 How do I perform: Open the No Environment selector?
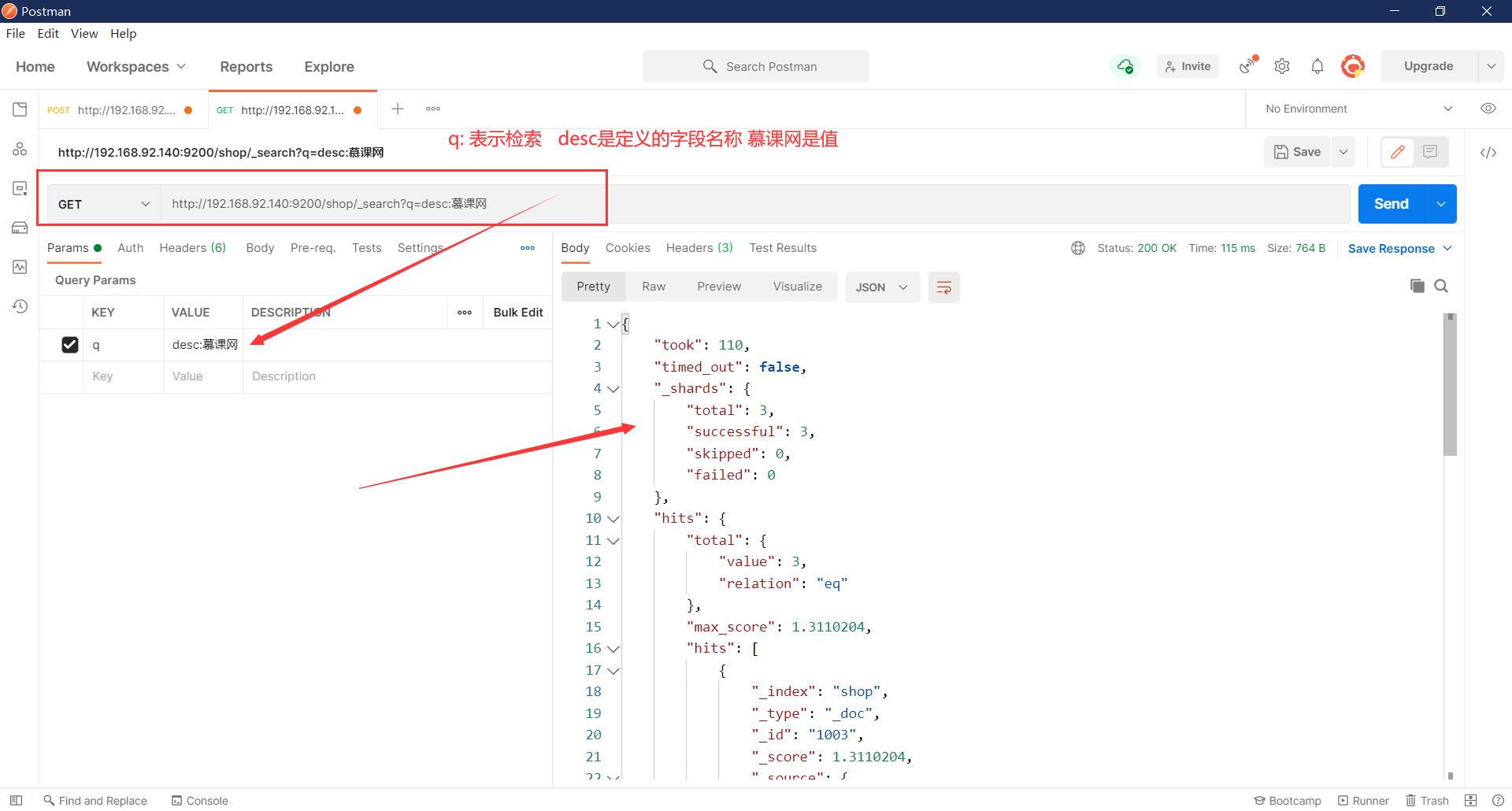point(1358,109)
